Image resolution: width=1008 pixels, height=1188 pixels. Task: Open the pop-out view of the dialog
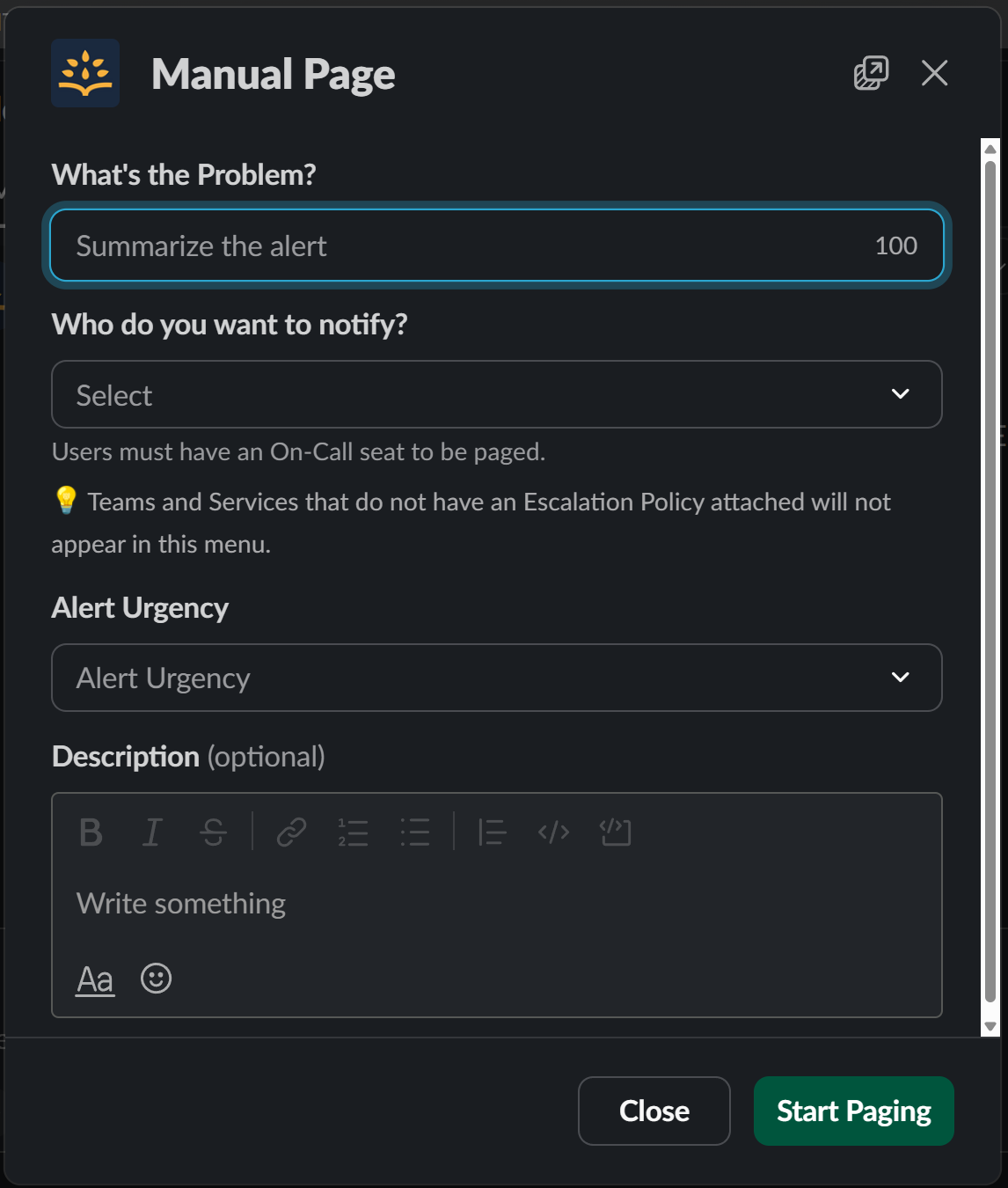click(x=871, y=74)
